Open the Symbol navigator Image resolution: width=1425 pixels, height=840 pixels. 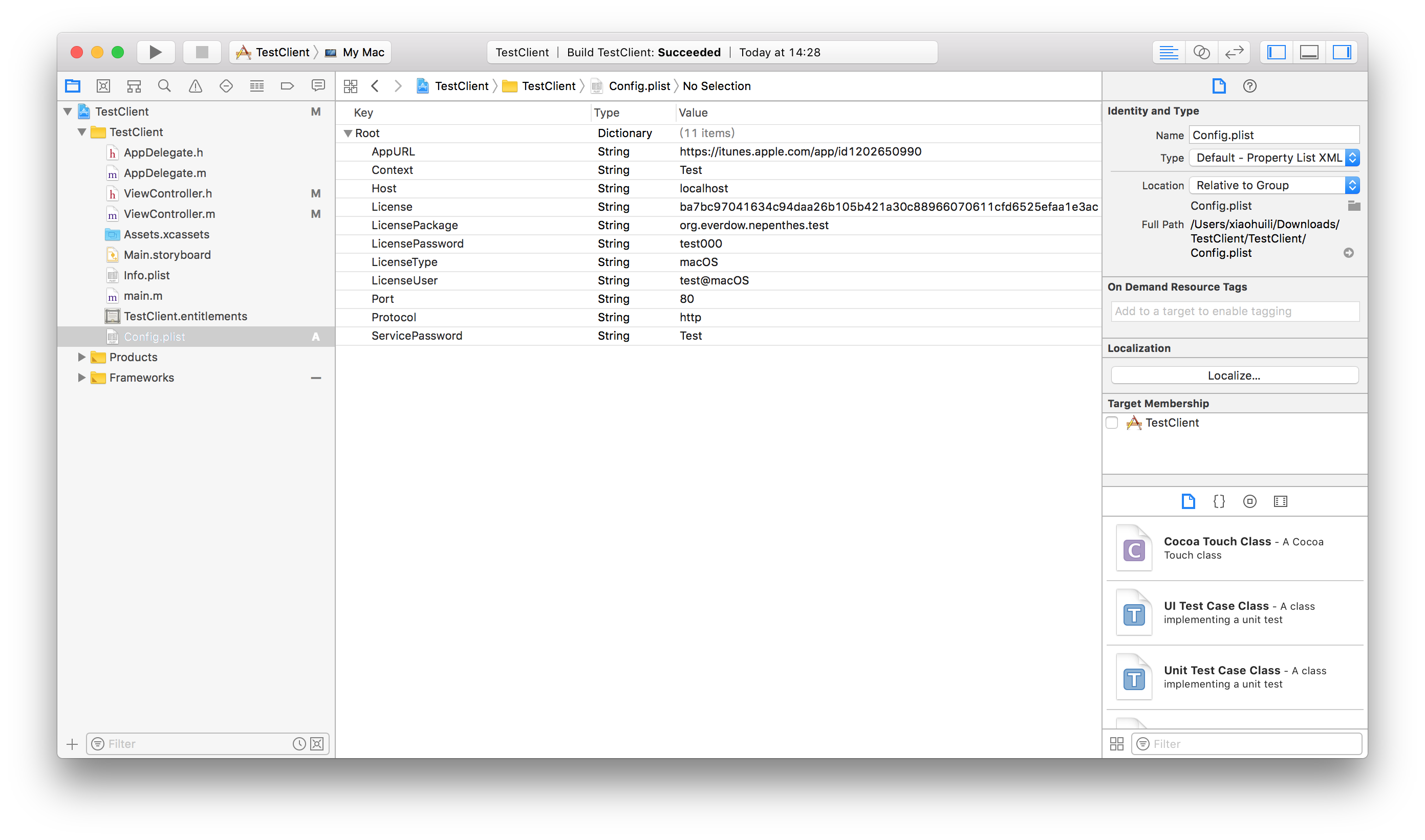pos(134,86)
